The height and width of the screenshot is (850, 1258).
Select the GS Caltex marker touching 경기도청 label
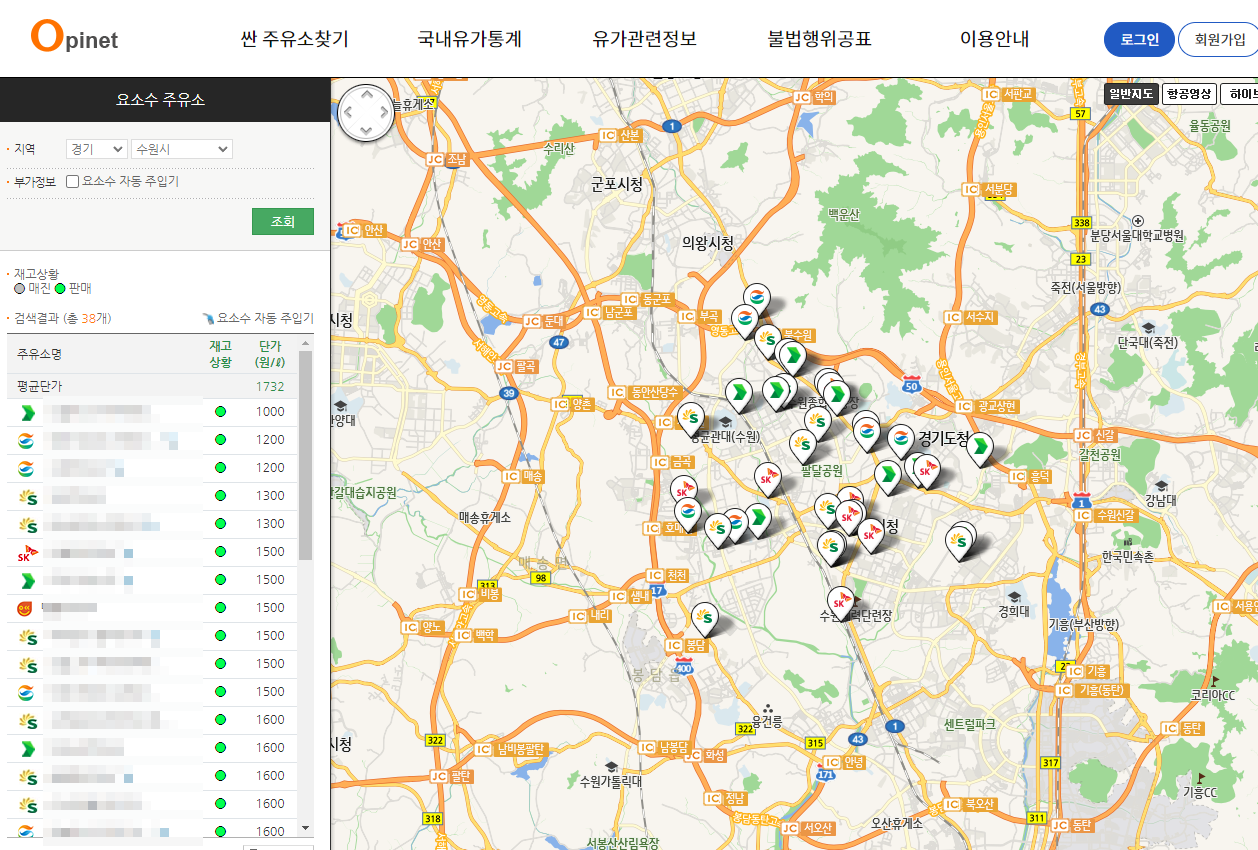click(900, 441)
